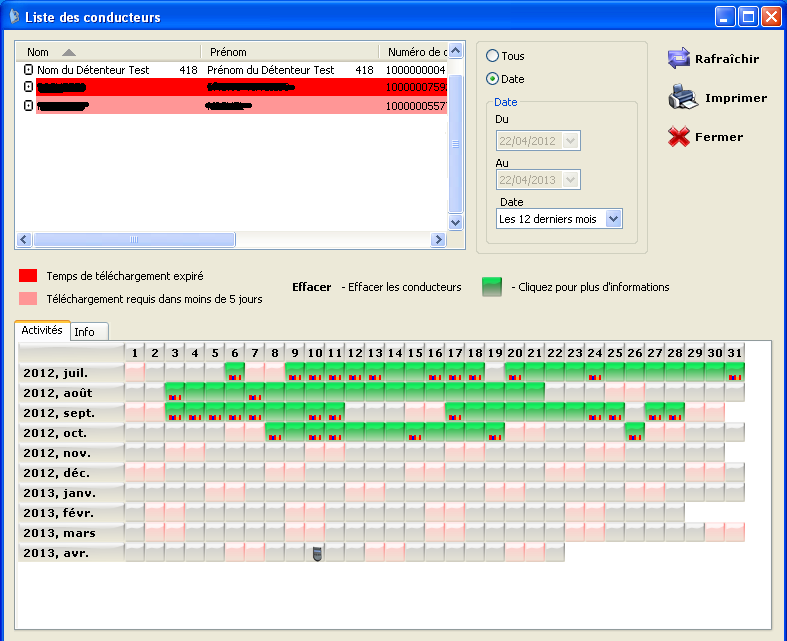787x641 pixels.
Task: Click the green legend icon for more information
Action: pos(492,287)
